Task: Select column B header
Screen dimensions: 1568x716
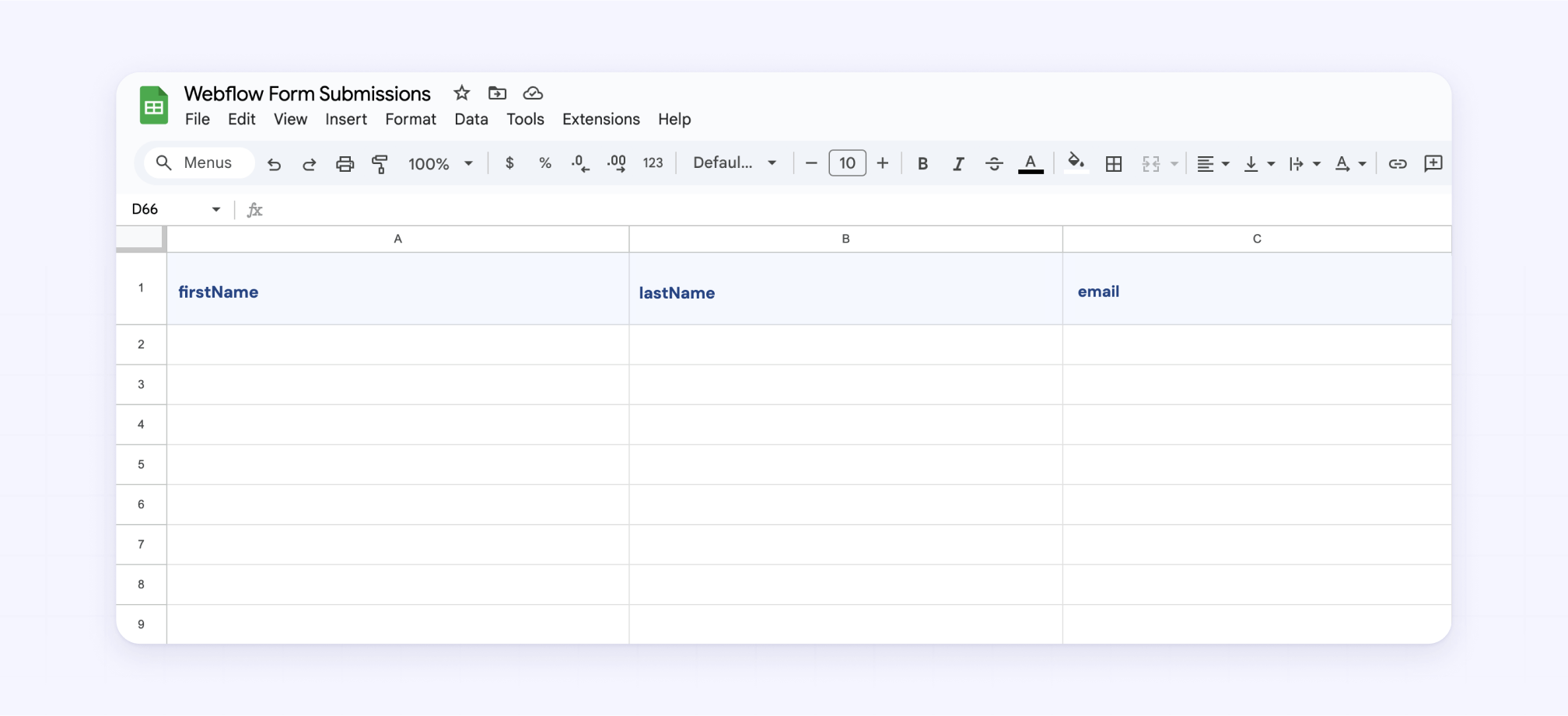Action: 845,239
